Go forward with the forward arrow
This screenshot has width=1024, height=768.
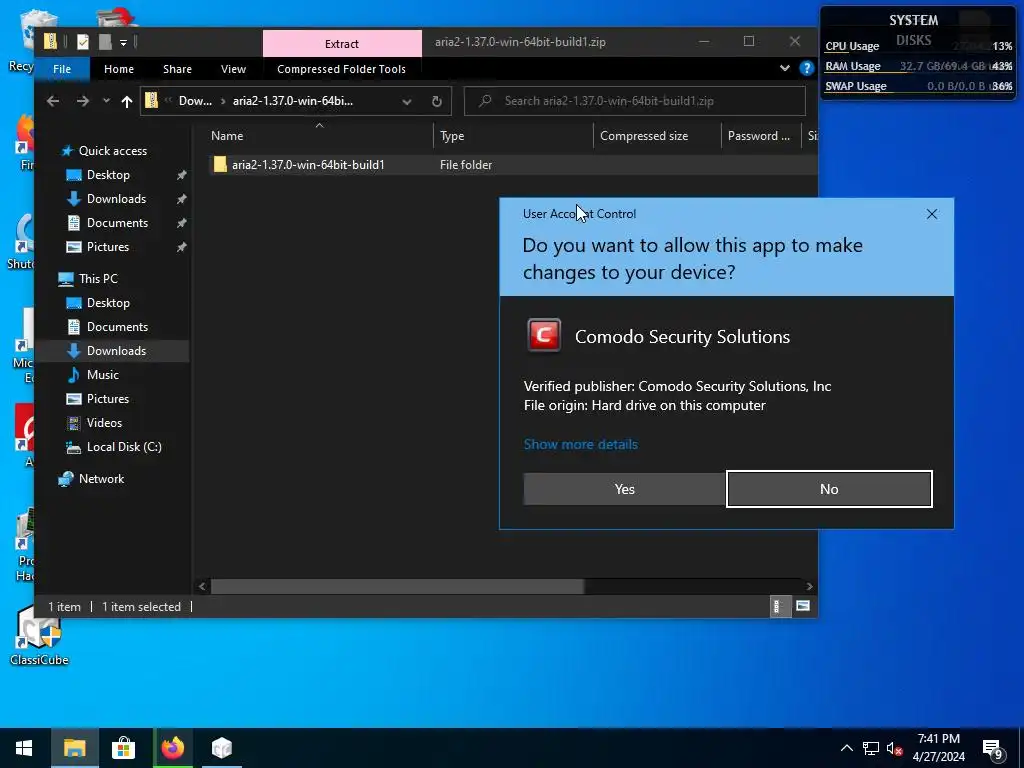(x=82, y=101)
